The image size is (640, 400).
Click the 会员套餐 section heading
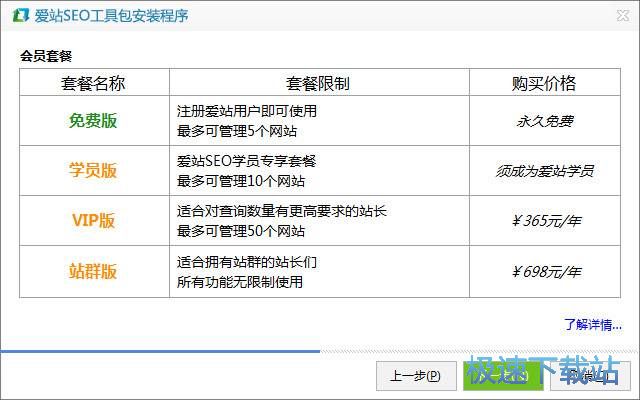(46, 56)
